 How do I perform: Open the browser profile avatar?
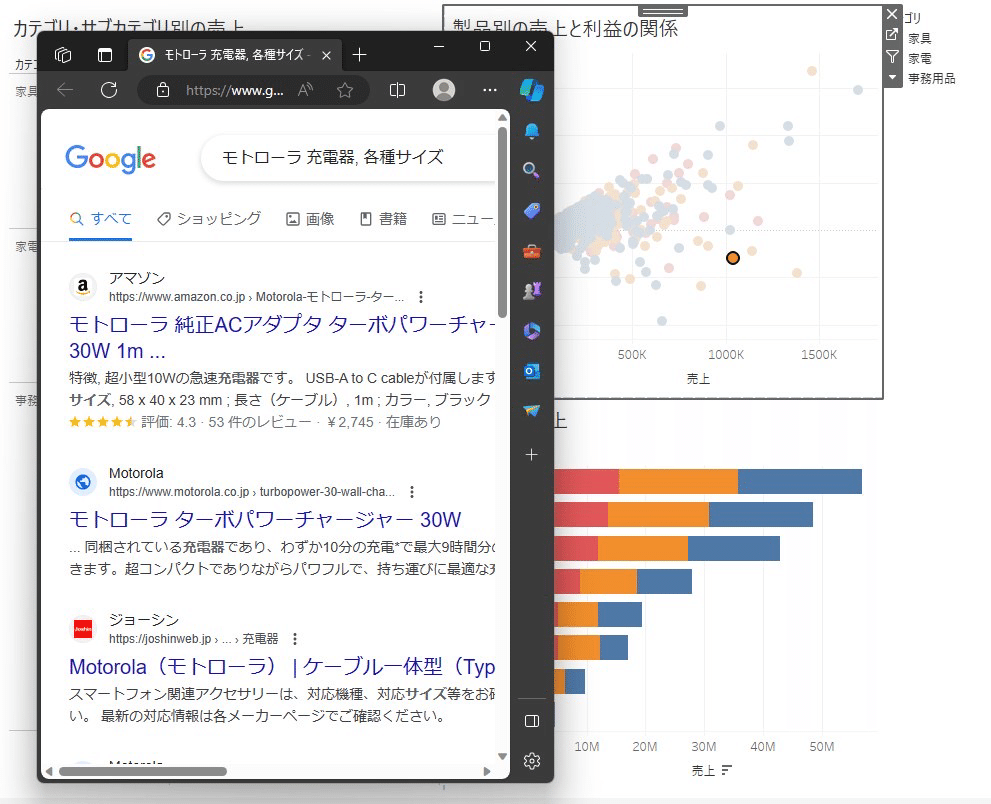coord(444,90)
